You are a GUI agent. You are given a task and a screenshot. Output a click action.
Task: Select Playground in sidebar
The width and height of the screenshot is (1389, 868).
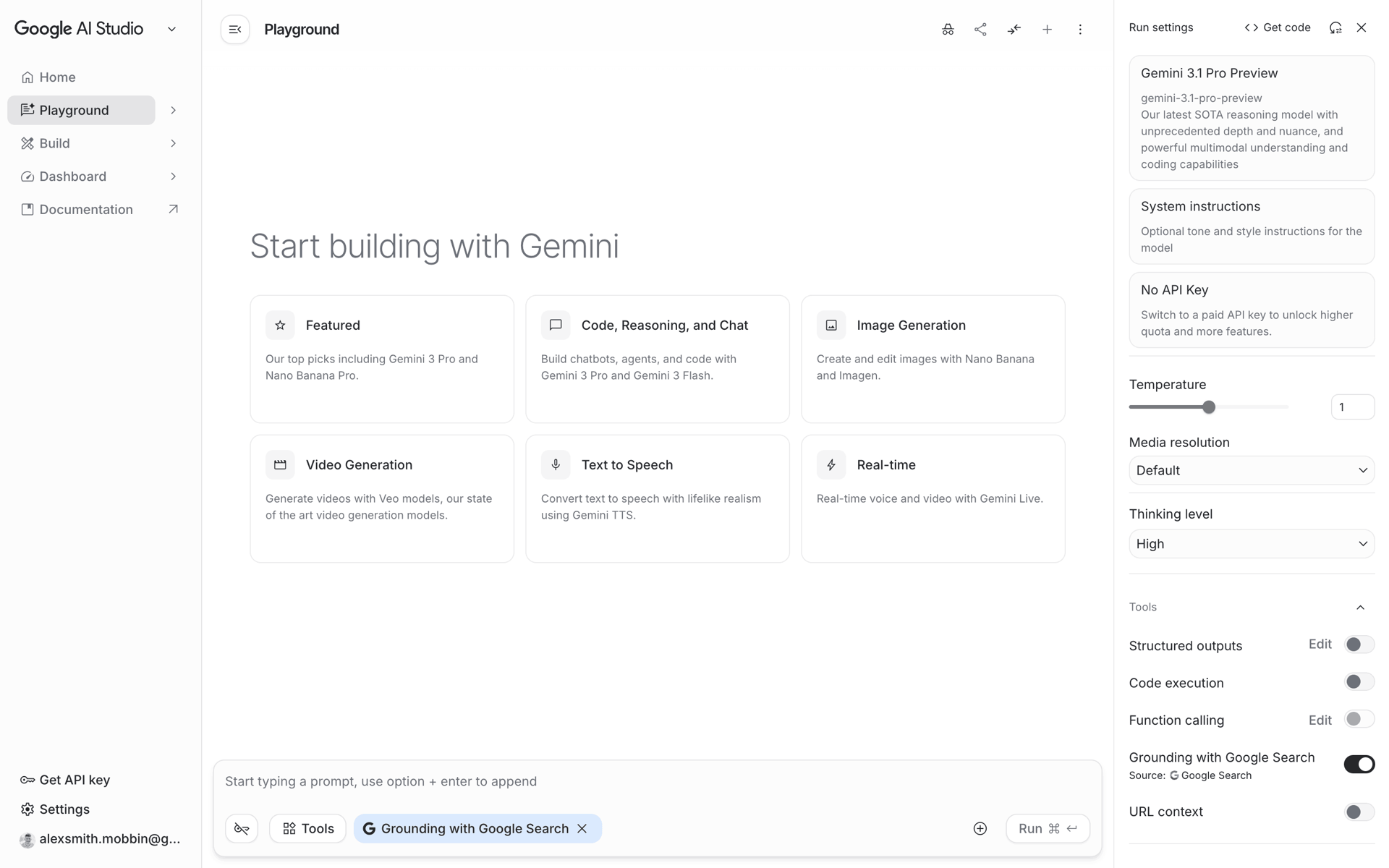pos(81,111)
